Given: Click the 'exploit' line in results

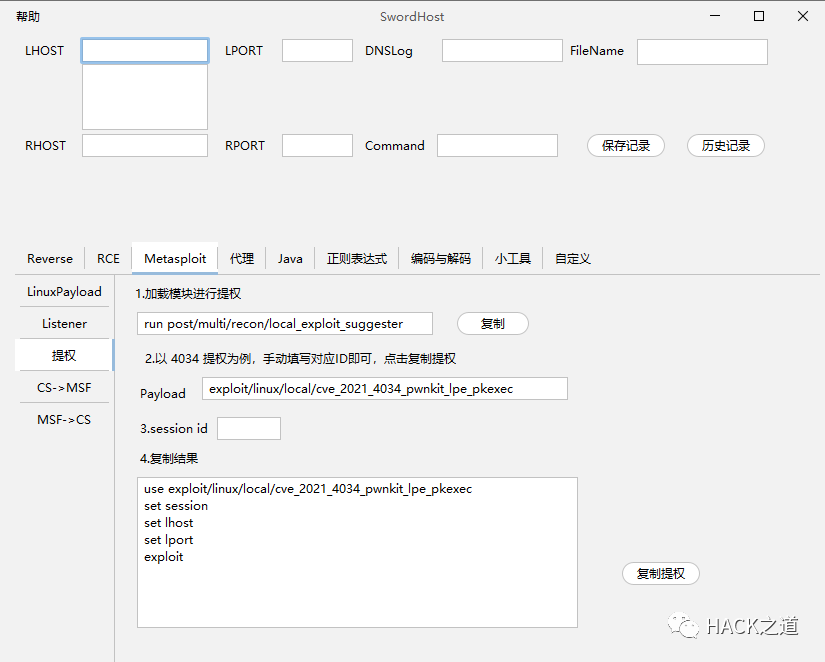Looking at the screenshot, I should click(164, 557).
